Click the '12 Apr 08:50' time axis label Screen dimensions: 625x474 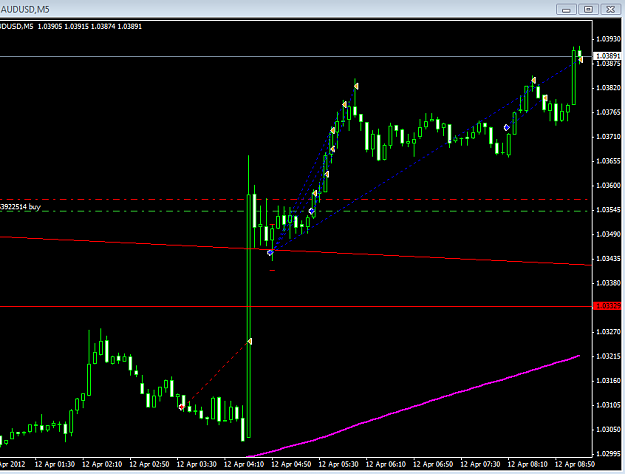[x=575, y=464]
